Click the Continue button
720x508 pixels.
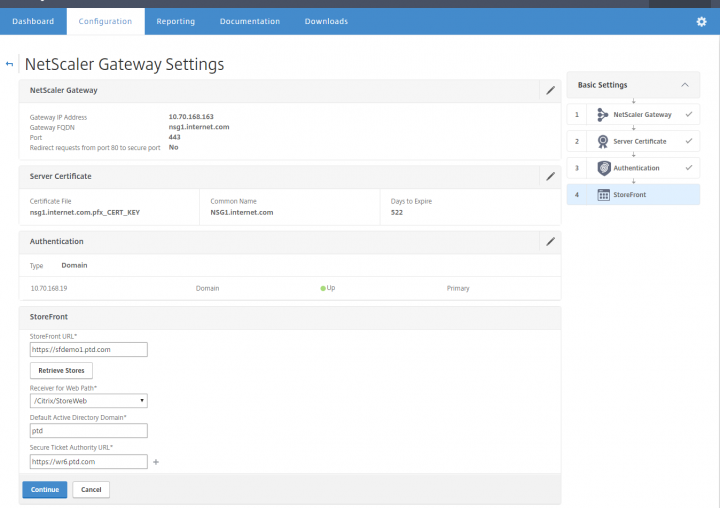[x=44, y=490]
